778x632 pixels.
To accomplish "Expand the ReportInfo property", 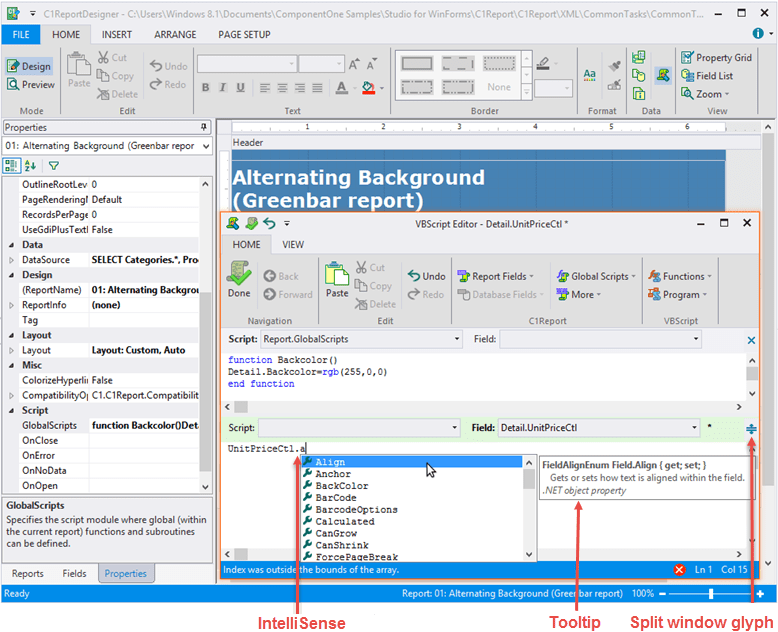I will pos(11,306).
